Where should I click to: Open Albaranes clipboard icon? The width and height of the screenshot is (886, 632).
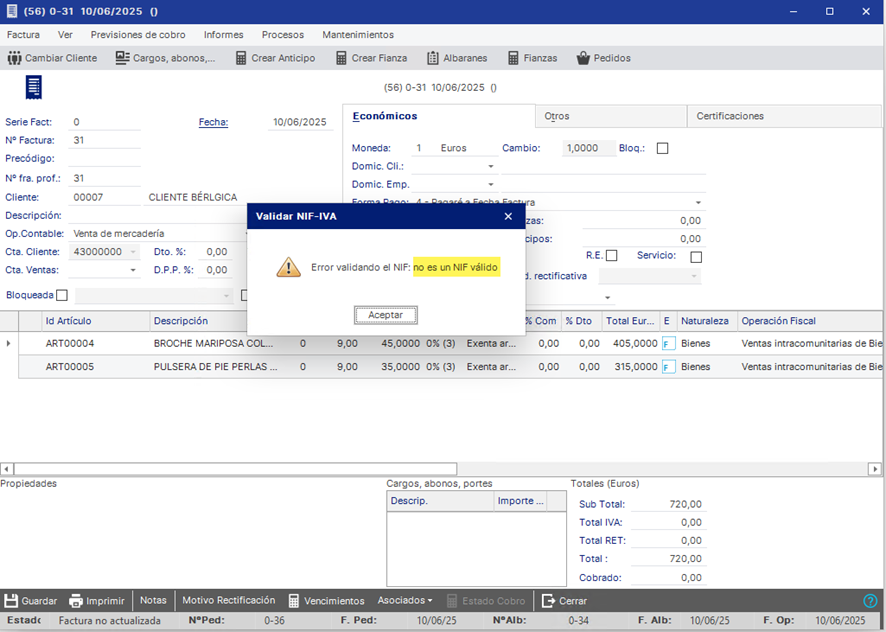[x=433, y=58]
